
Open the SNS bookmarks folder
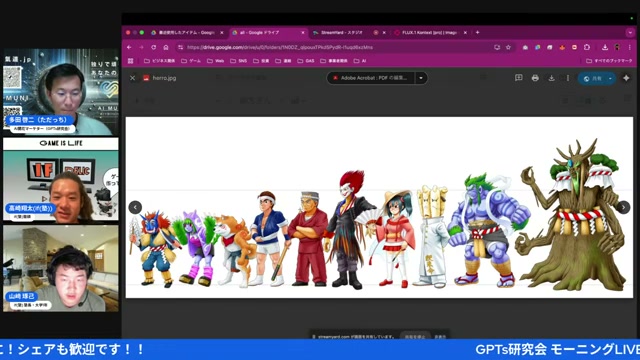click(238, 61)
